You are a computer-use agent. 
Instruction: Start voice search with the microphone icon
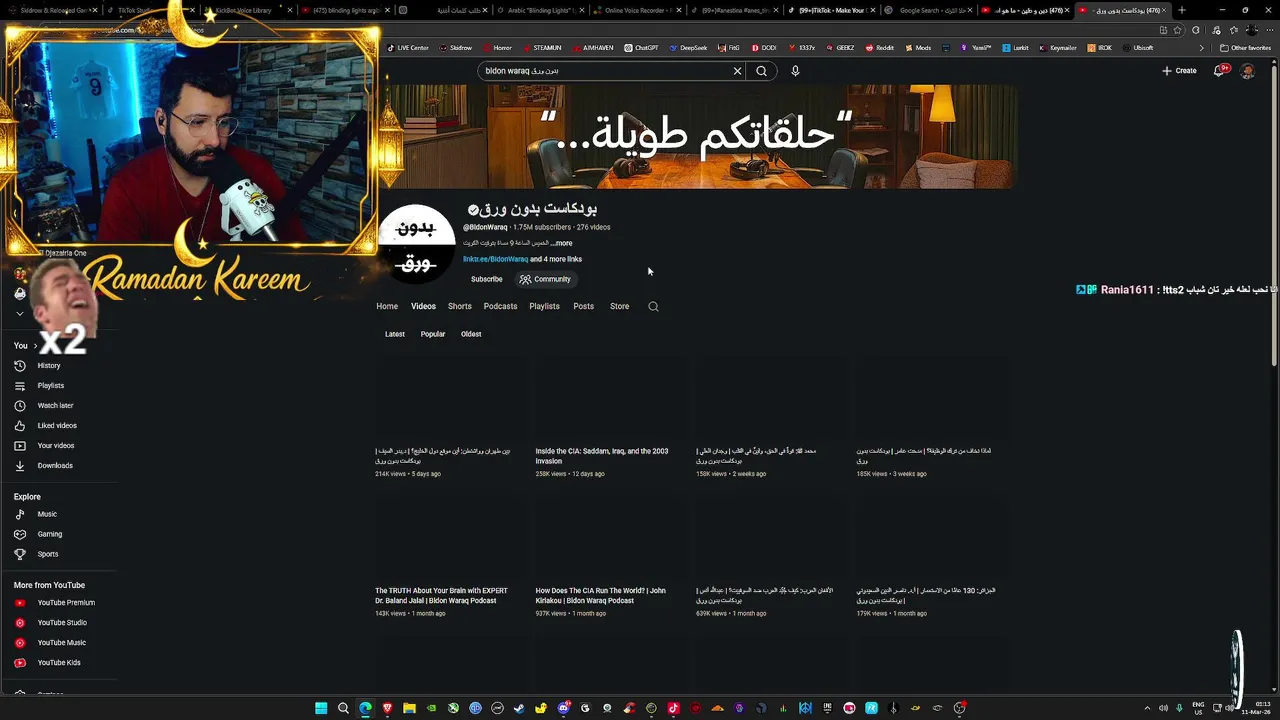[x=795, y=71]
